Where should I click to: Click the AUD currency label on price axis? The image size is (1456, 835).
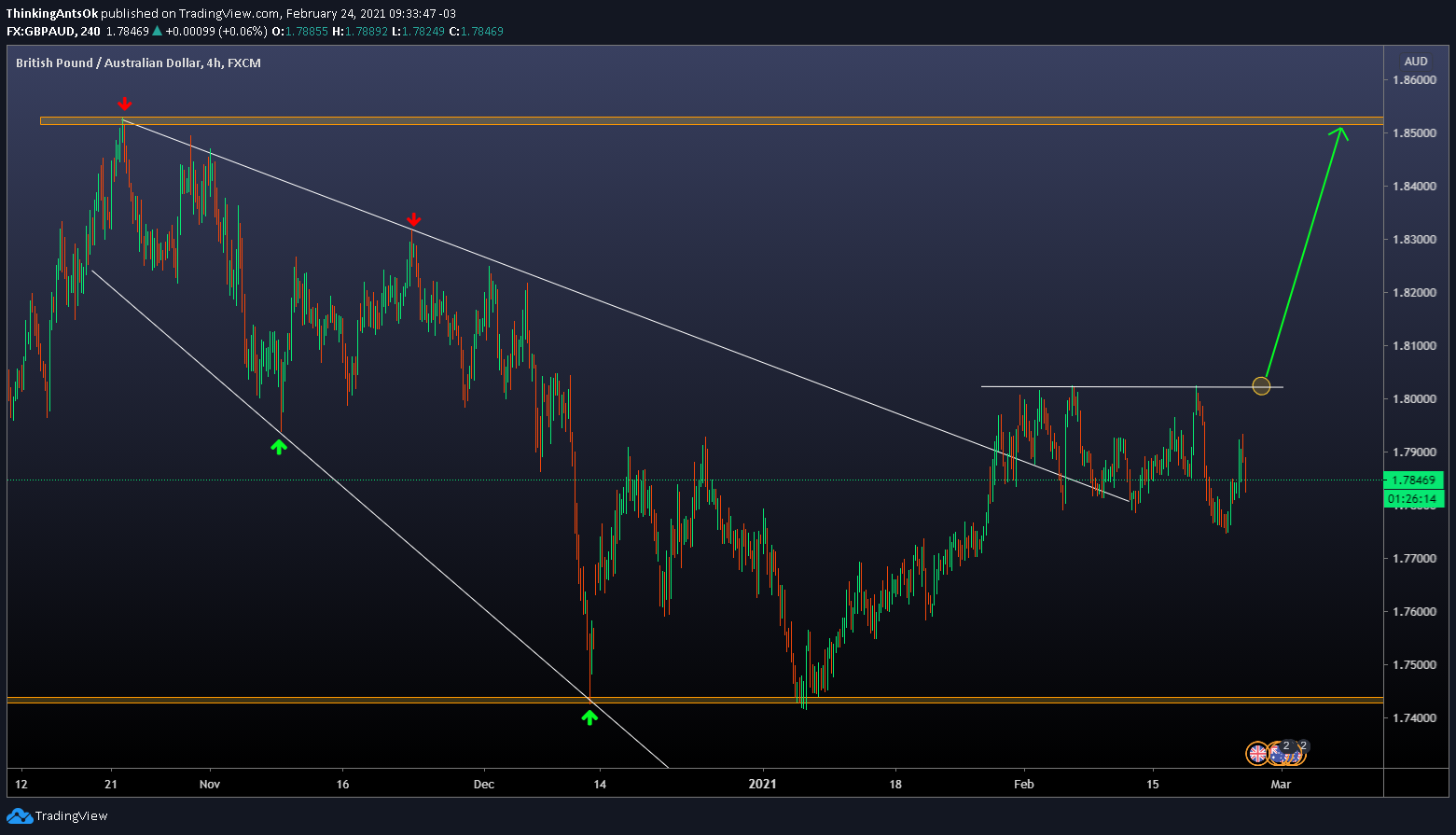coord(1416,62)
